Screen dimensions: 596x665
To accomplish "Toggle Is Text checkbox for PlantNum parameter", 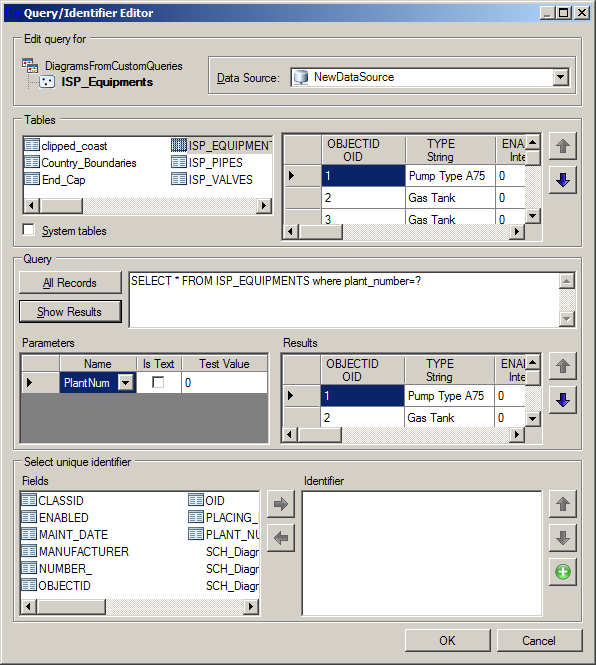I will 158,383.
